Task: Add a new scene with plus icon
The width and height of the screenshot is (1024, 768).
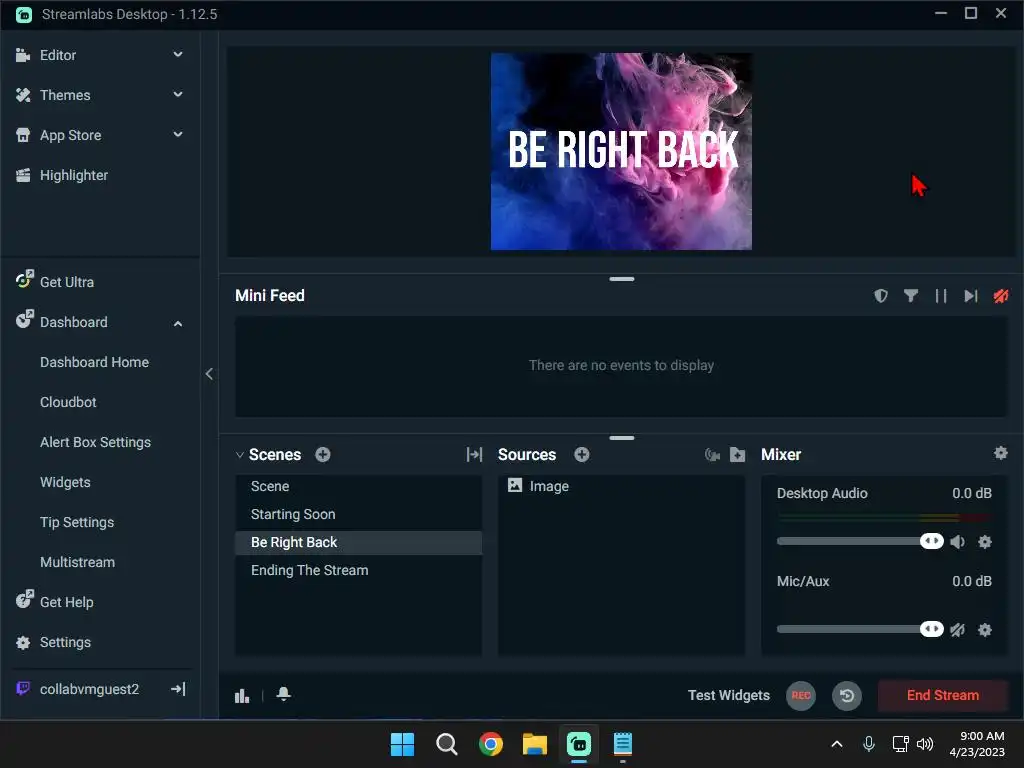Action: click(323, 454)
